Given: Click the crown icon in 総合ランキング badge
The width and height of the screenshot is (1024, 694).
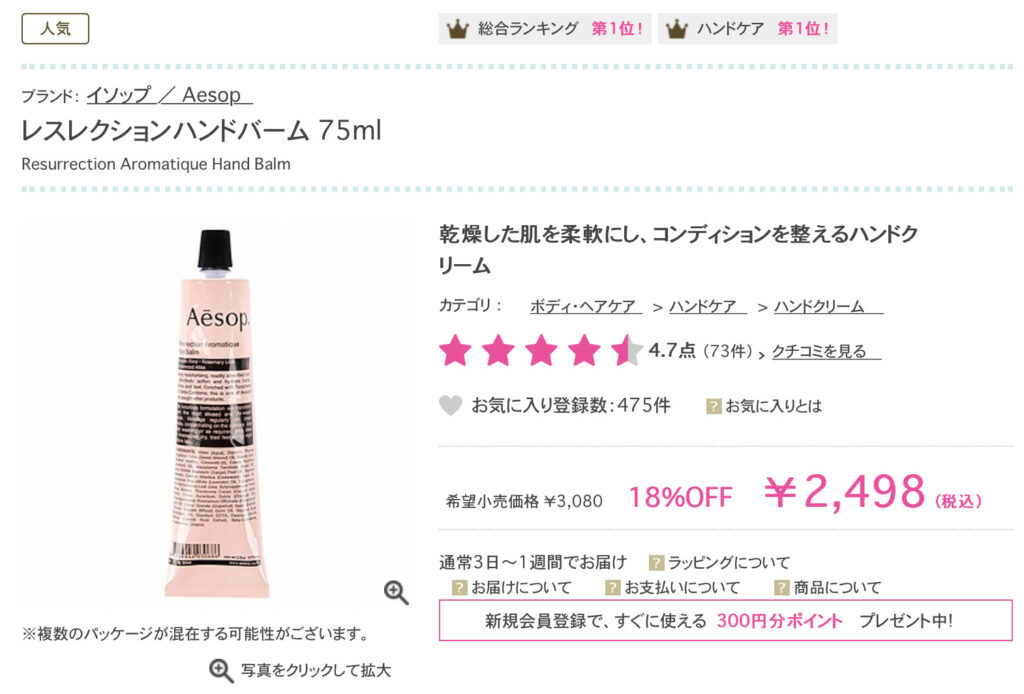Looking at the screenshot, I should (457, 29).
